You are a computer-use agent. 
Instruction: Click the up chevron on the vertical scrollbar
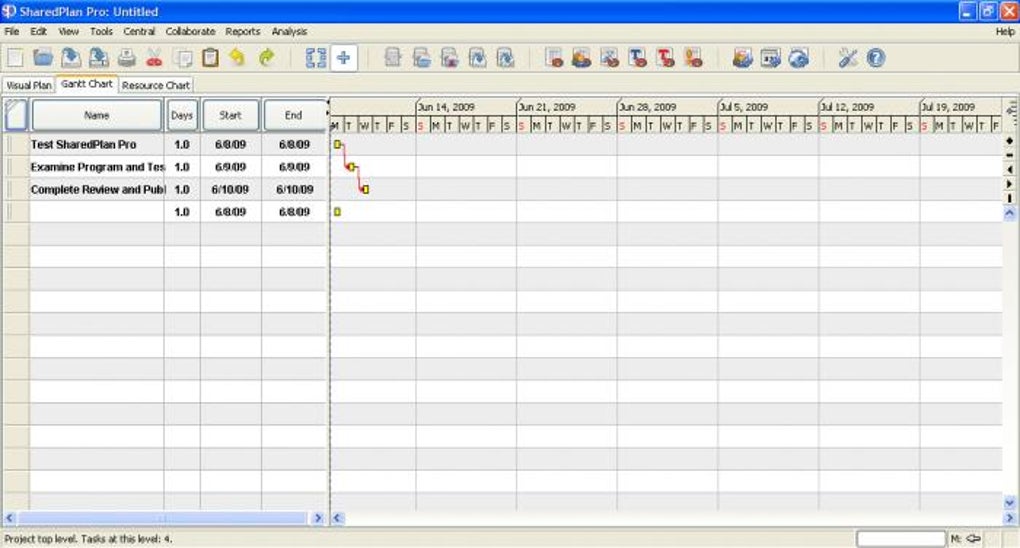coord(1010,213)
